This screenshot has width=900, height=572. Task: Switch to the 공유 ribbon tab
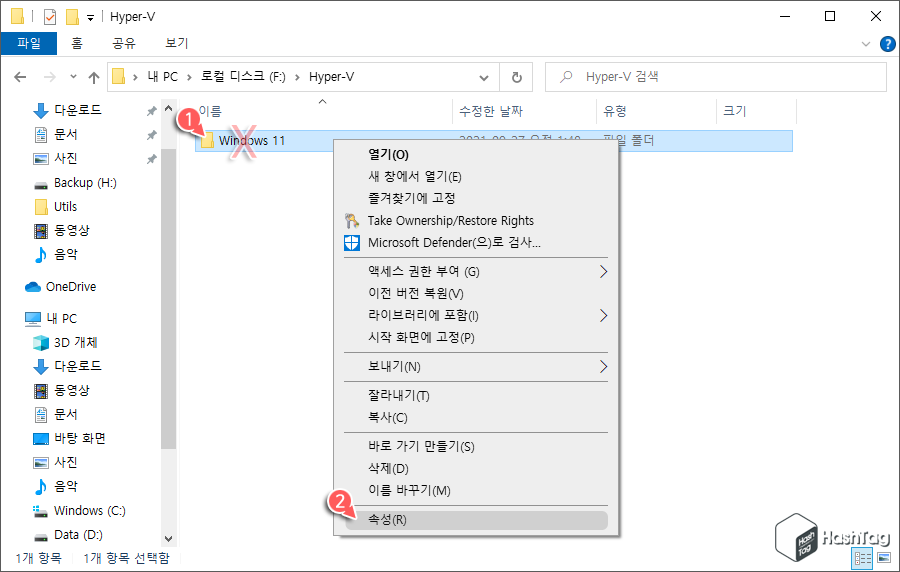coord(124,43)
